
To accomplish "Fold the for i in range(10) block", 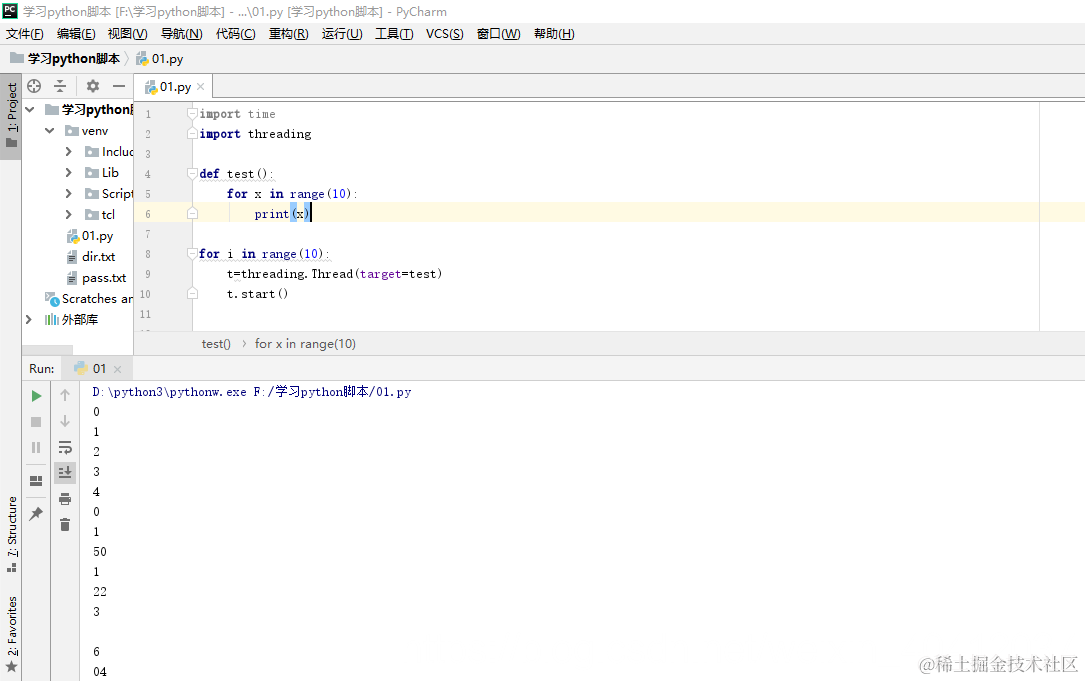I will click(x=192, y=254).
